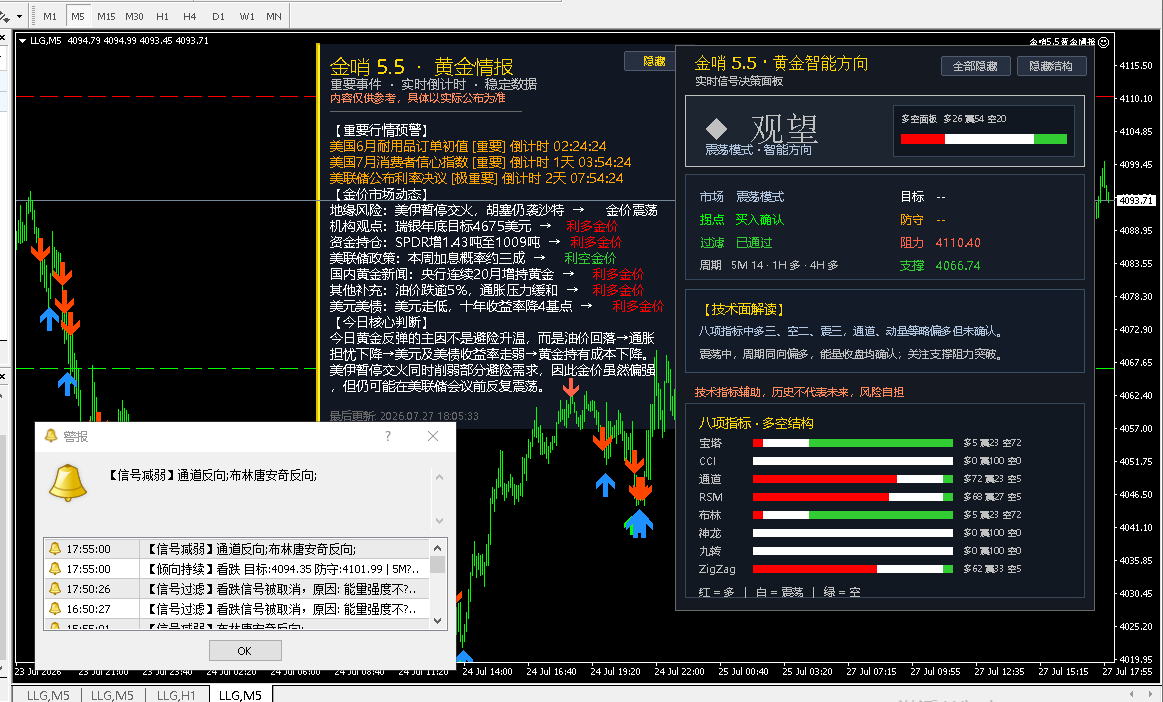Click the alert list scrollbar thumb
The height and width of the screenshot is (702, 1163).
438,564
